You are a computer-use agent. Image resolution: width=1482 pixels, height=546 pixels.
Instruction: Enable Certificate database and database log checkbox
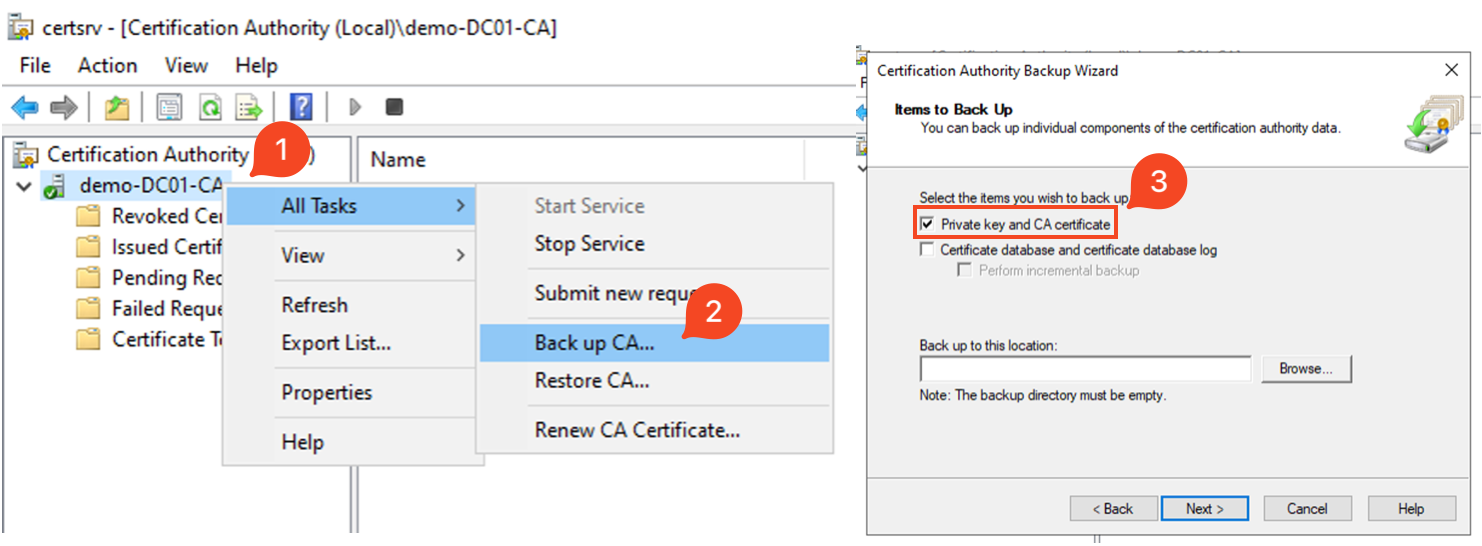[927, 250]
